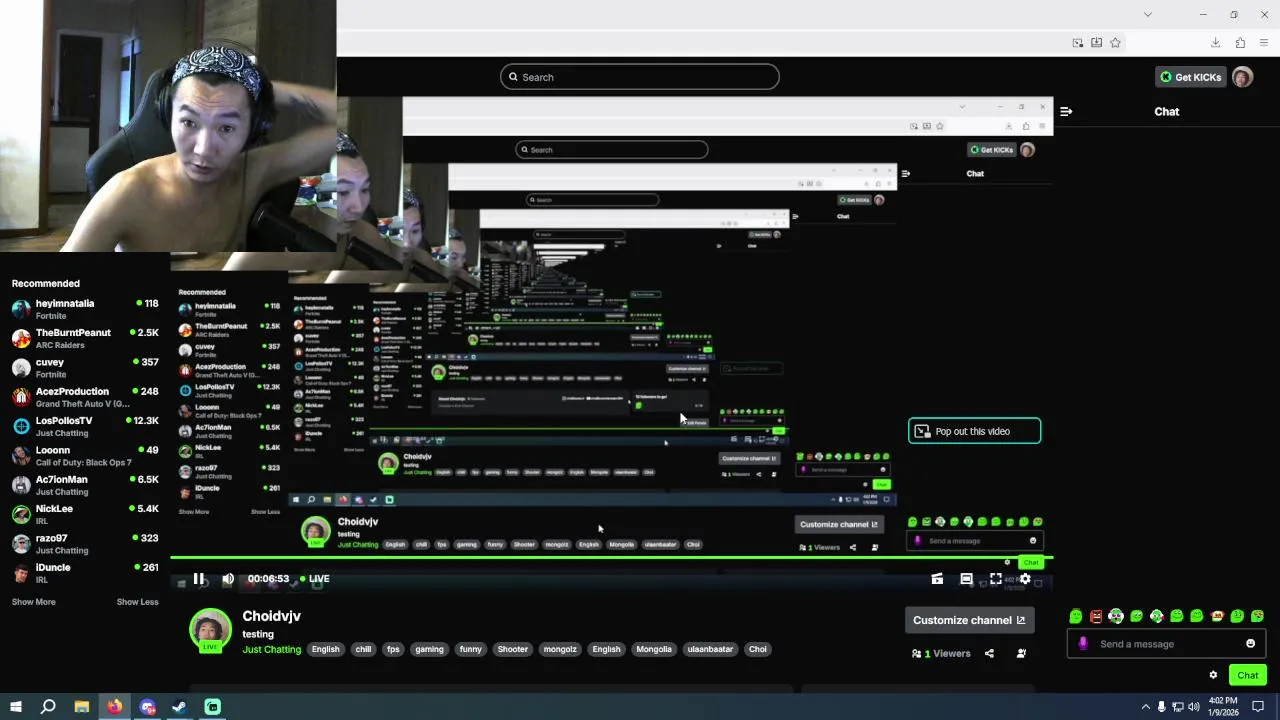Screen dimensions: 1280x720
Task: Share the stream via share icon
Action: coord(989,653)
